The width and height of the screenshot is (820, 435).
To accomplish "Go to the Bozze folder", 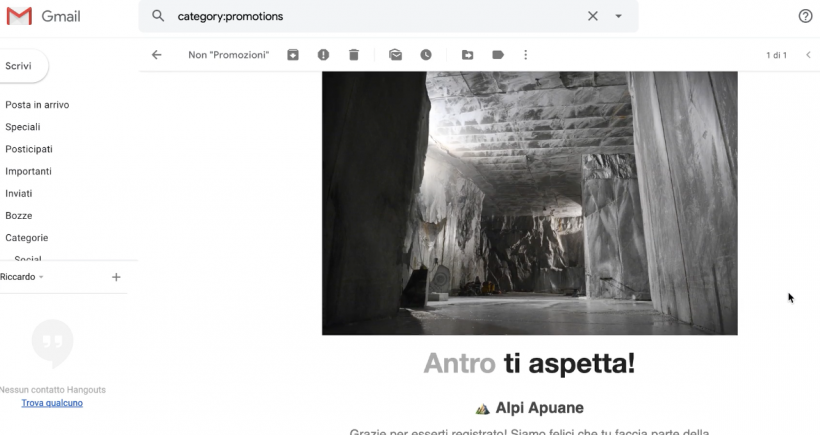I will click(19, 216).
